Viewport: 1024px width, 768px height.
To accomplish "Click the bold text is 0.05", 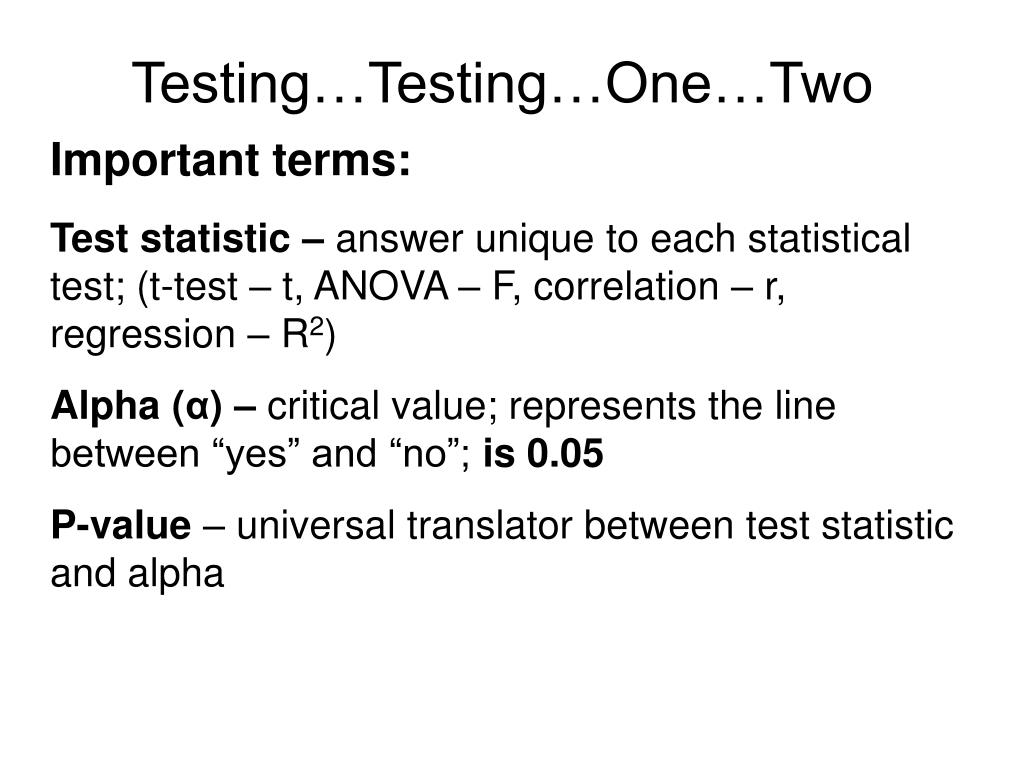I will 543,453.
